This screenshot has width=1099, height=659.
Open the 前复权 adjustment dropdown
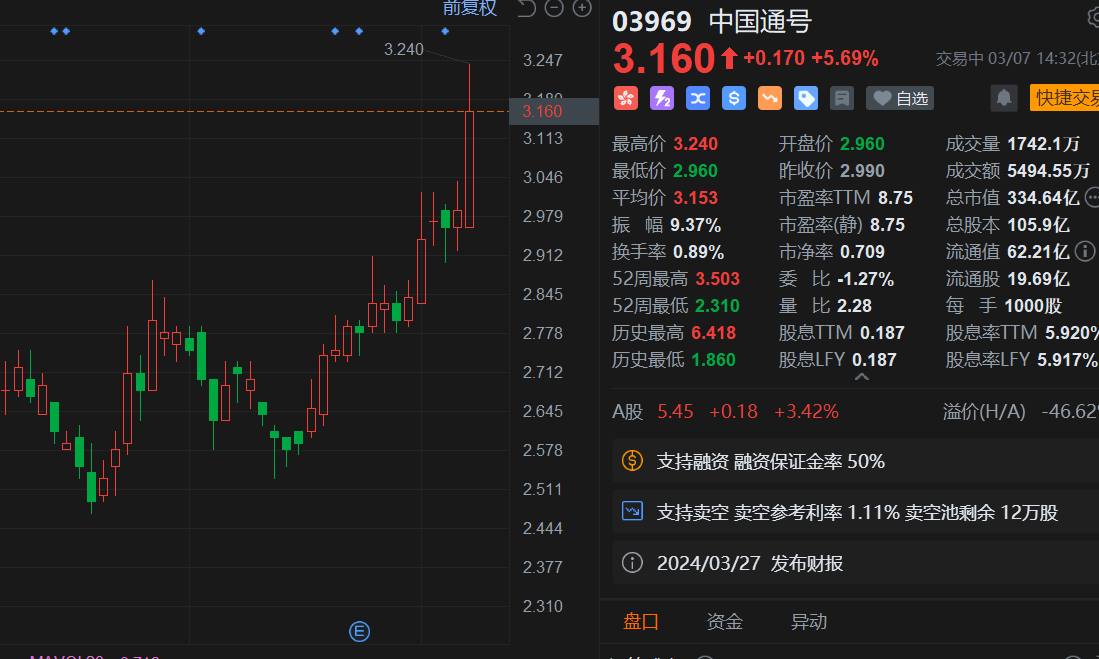(470, 8)
